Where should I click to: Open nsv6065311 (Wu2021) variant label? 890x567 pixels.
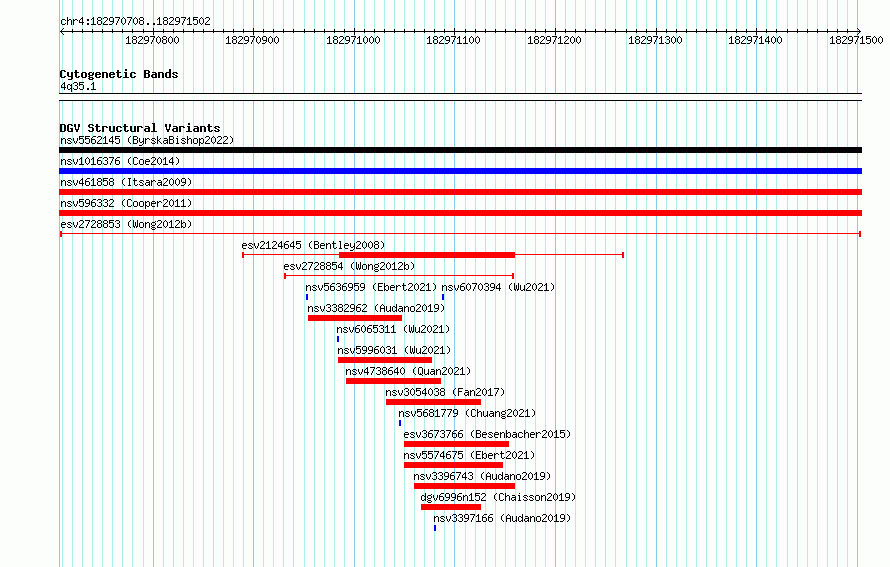tap(393, 329)
